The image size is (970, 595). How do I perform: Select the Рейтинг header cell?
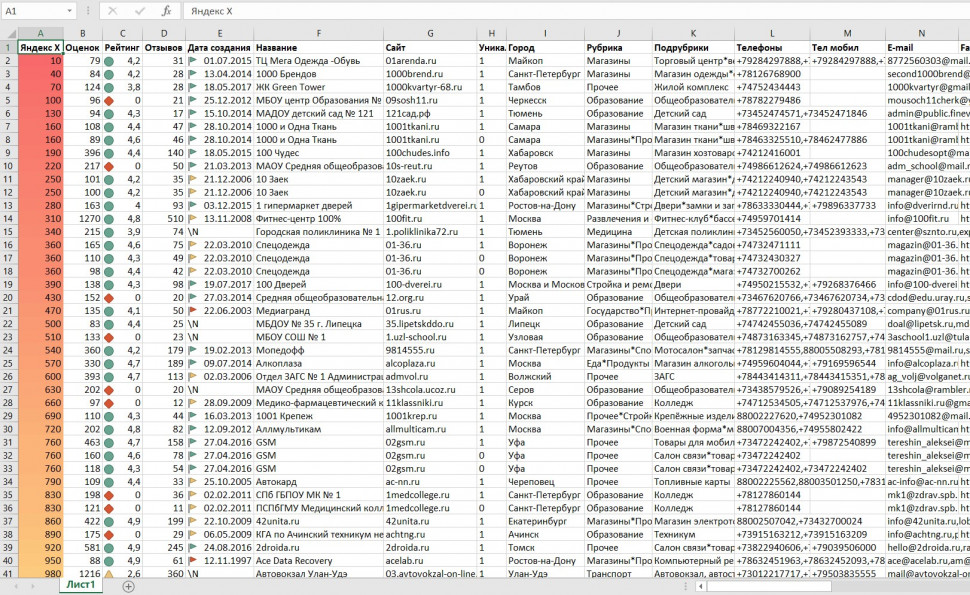click(x=122, y=47)
